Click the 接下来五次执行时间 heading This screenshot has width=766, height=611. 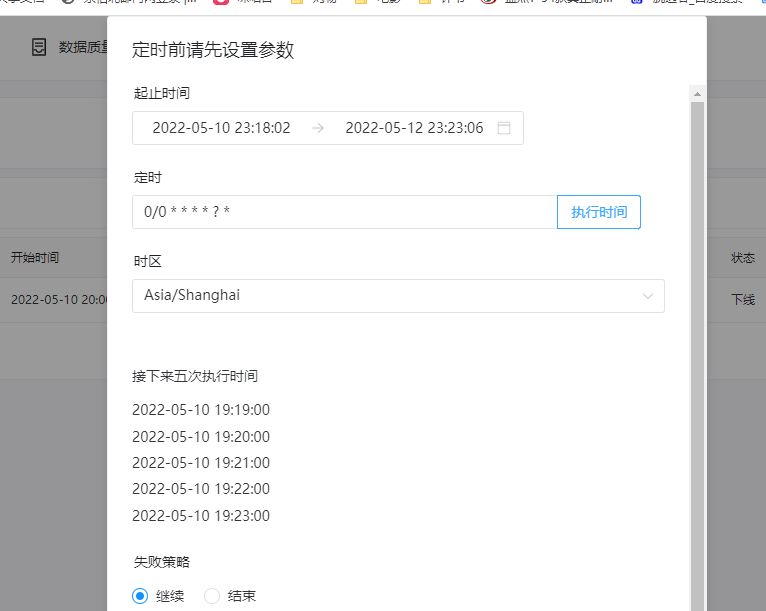point(195,376)
